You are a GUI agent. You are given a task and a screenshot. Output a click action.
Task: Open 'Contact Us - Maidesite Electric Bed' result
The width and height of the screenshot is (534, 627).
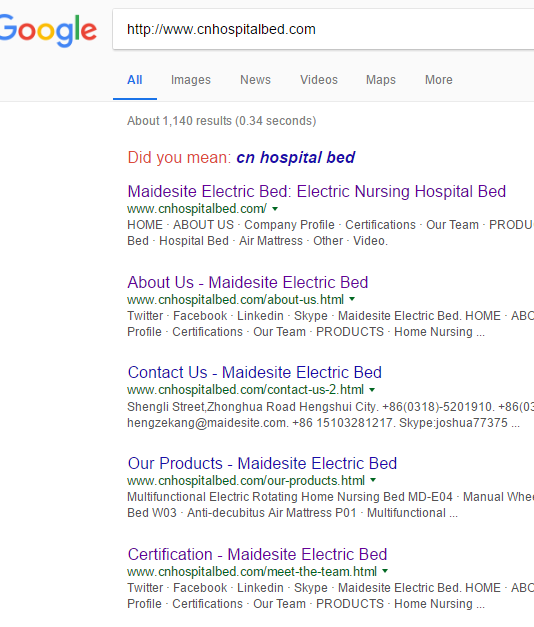coord(254,372)
